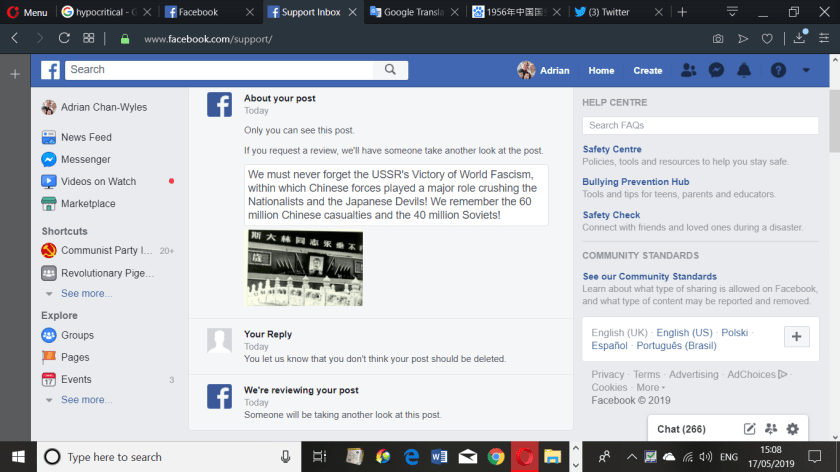Expand More footer dropdown
The width and height of the screenshot is (840, 472).
click(x=650, y=387)
